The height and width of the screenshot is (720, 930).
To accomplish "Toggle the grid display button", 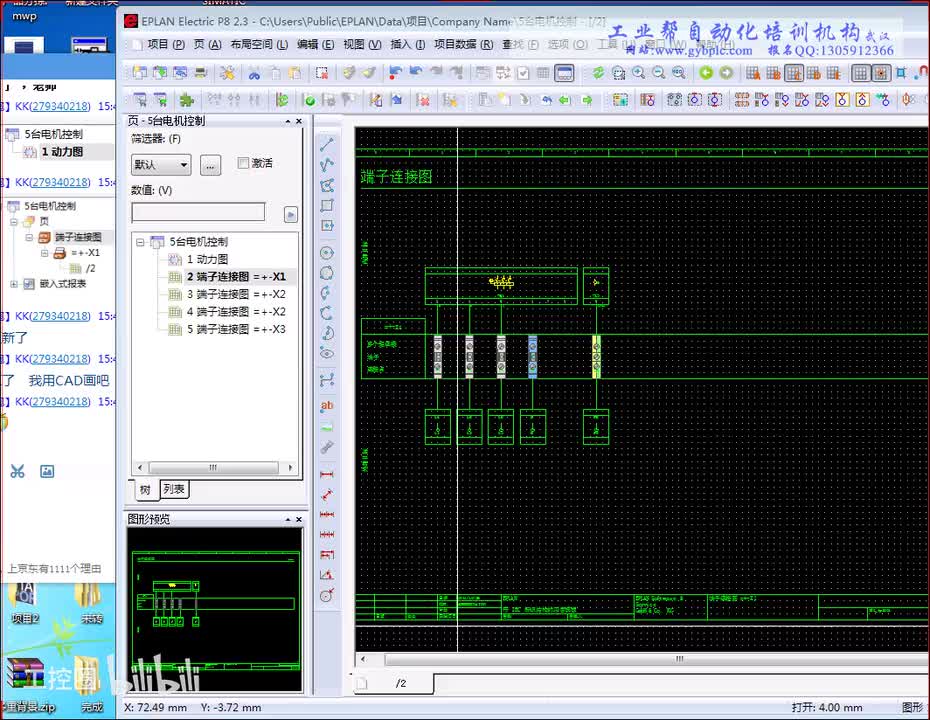I will coord(861,73).
